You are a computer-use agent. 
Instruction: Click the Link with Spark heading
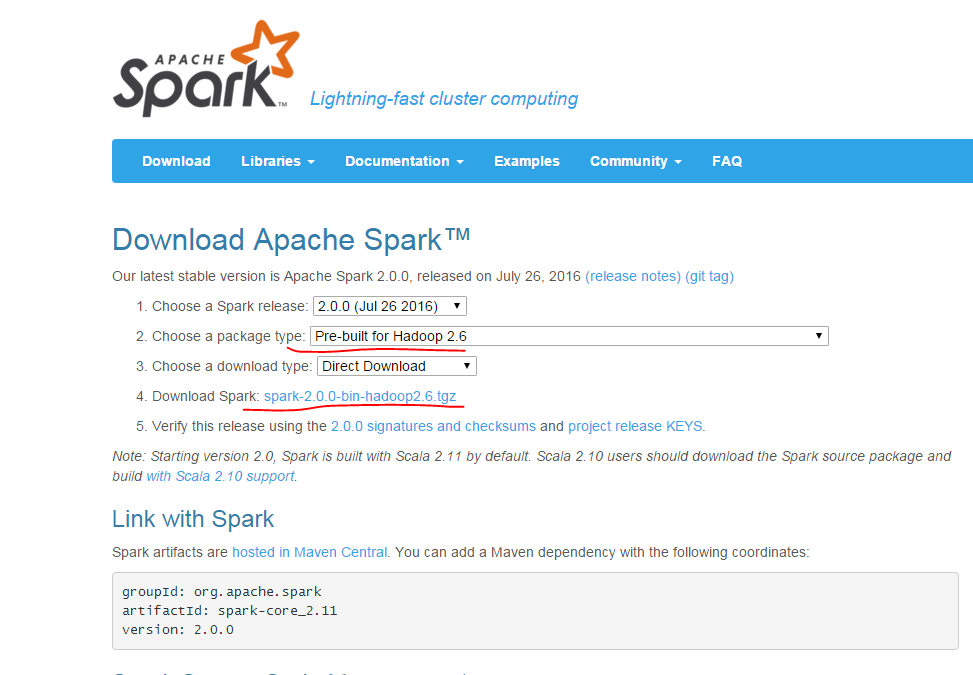coord(193,519)
